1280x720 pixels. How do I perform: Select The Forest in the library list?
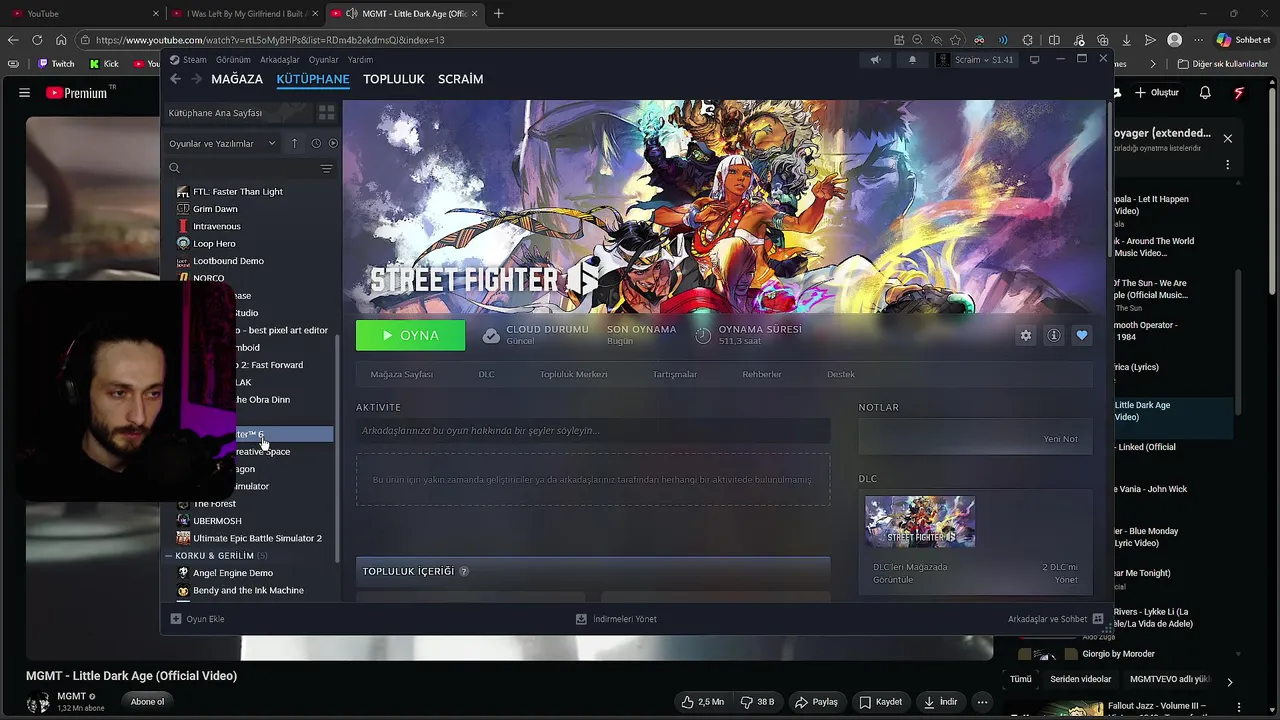click(x=214, y=504)
